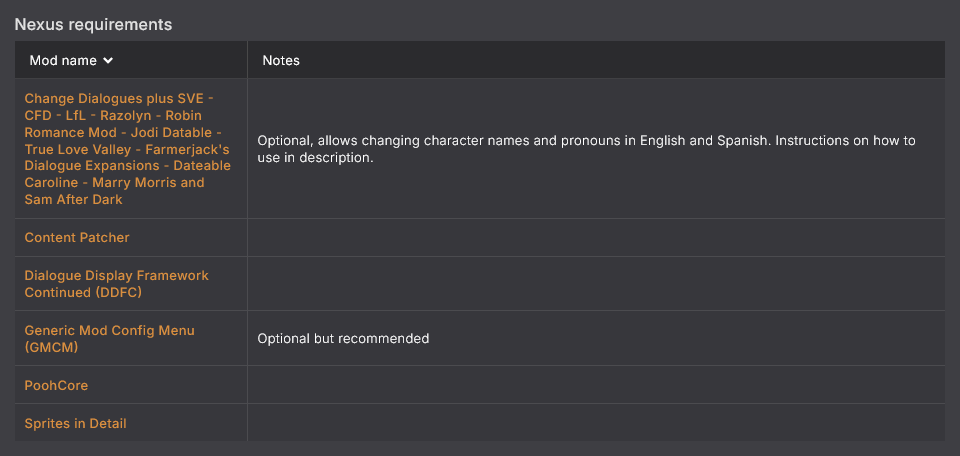Screen dimensions: 960x456
Task: Open the Dialogue Display Framework Continued link
Action: click(116, 275)
